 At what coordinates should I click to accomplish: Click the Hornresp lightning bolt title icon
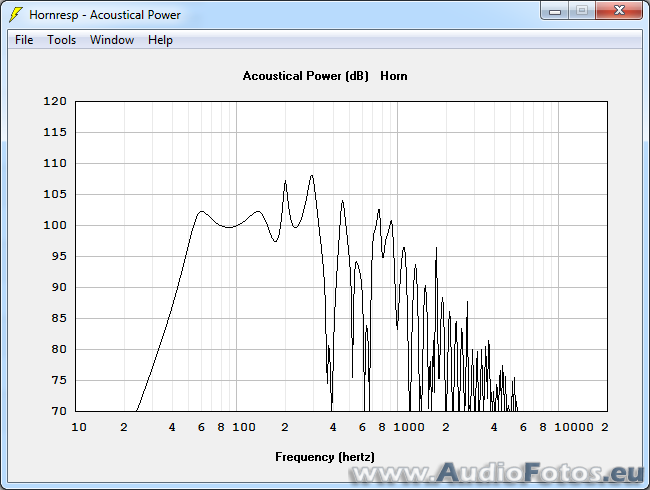[x=15, y=14]
